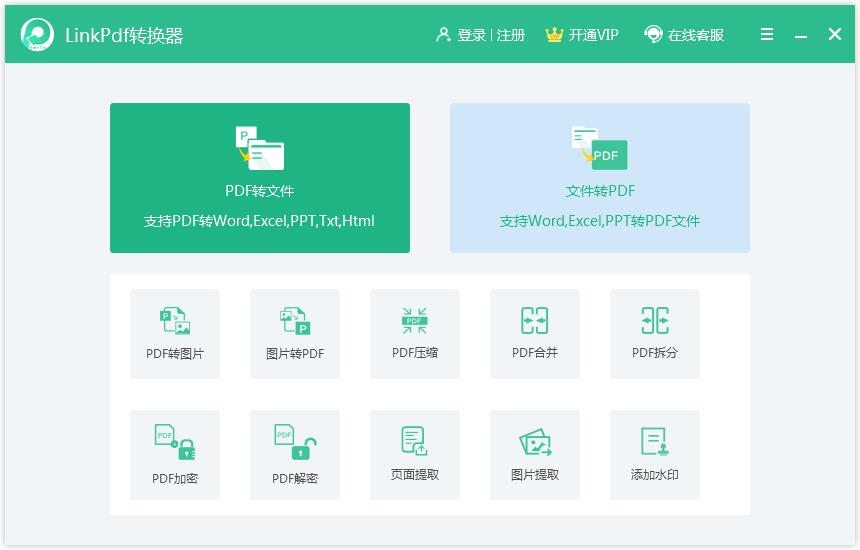Launch the 图片提取 image extraction tool
Viewport: 860px width, 550px height.
pyautogui.click(x=534, y=454)
